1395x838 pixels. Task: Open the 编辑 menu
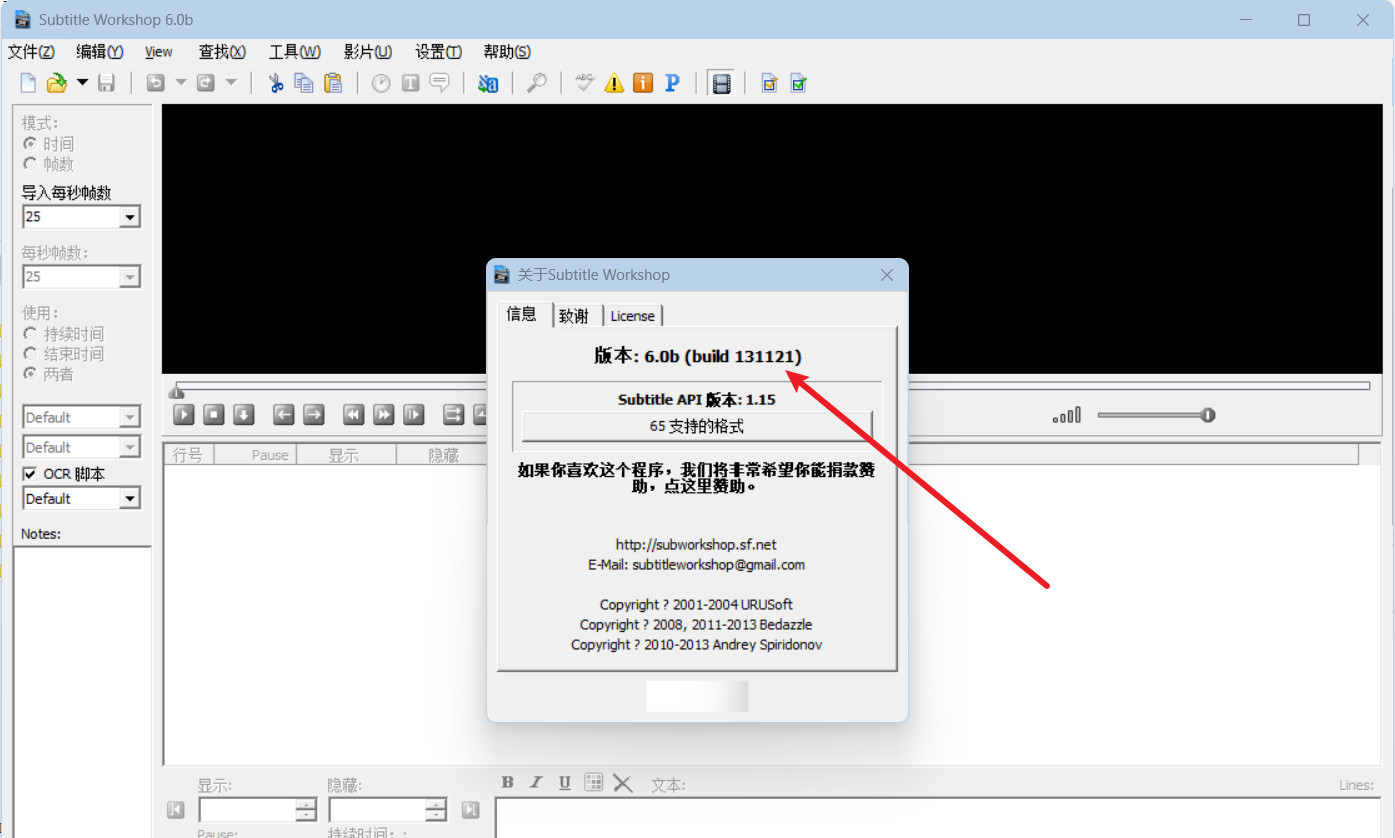100,52
